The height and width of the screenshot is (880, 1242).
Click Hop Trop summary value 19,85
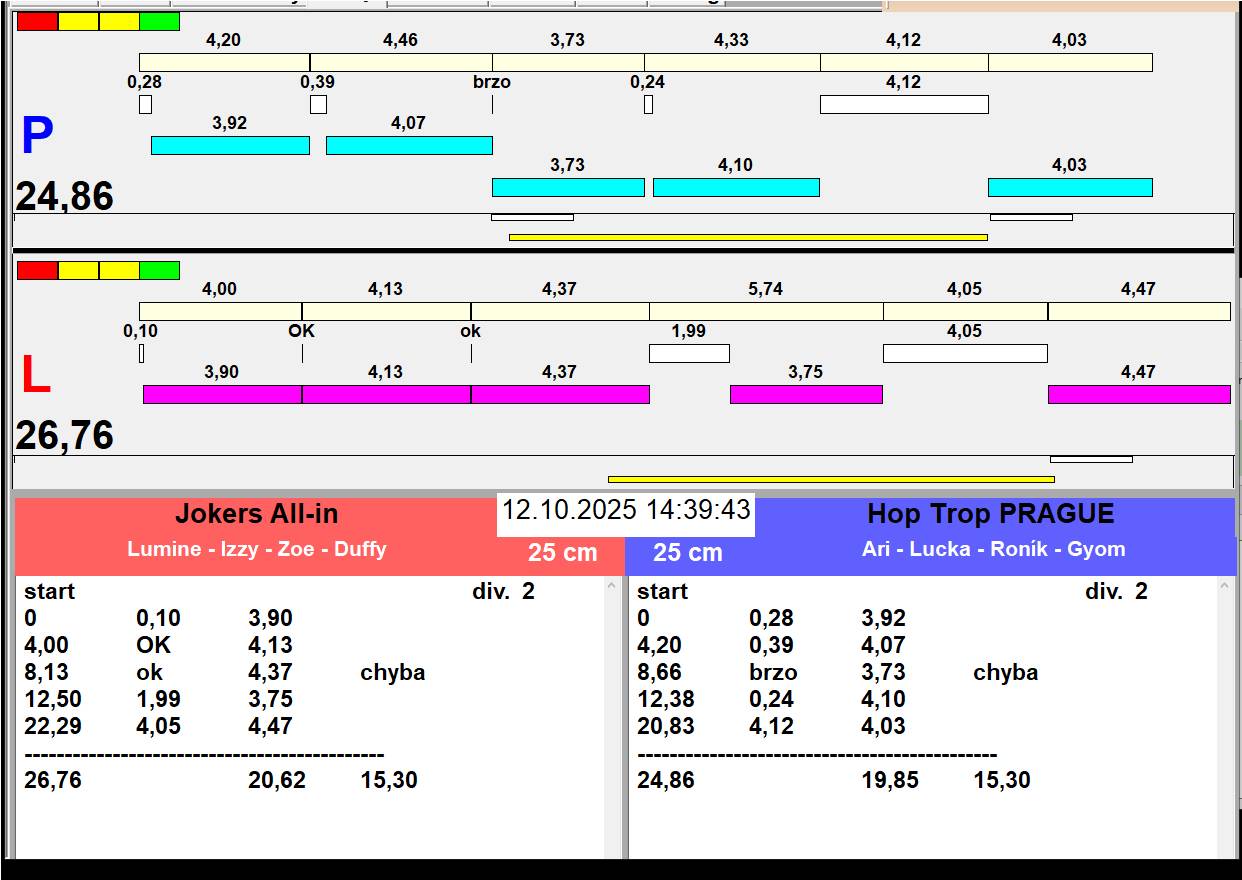click(x=890, y=780)
